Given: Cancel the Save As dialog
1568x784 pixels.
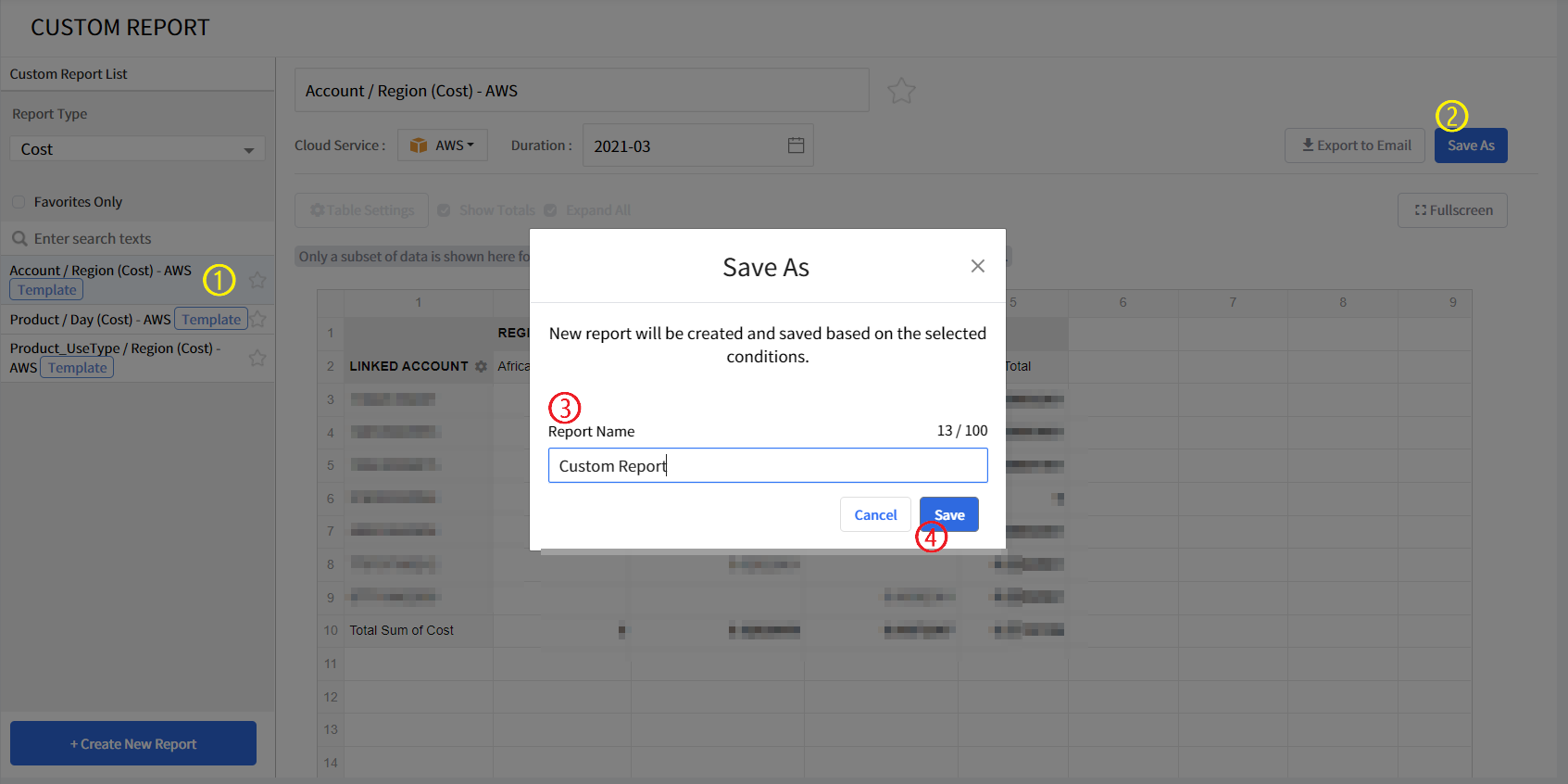Looking at the screenshot, I should point(874,514).
